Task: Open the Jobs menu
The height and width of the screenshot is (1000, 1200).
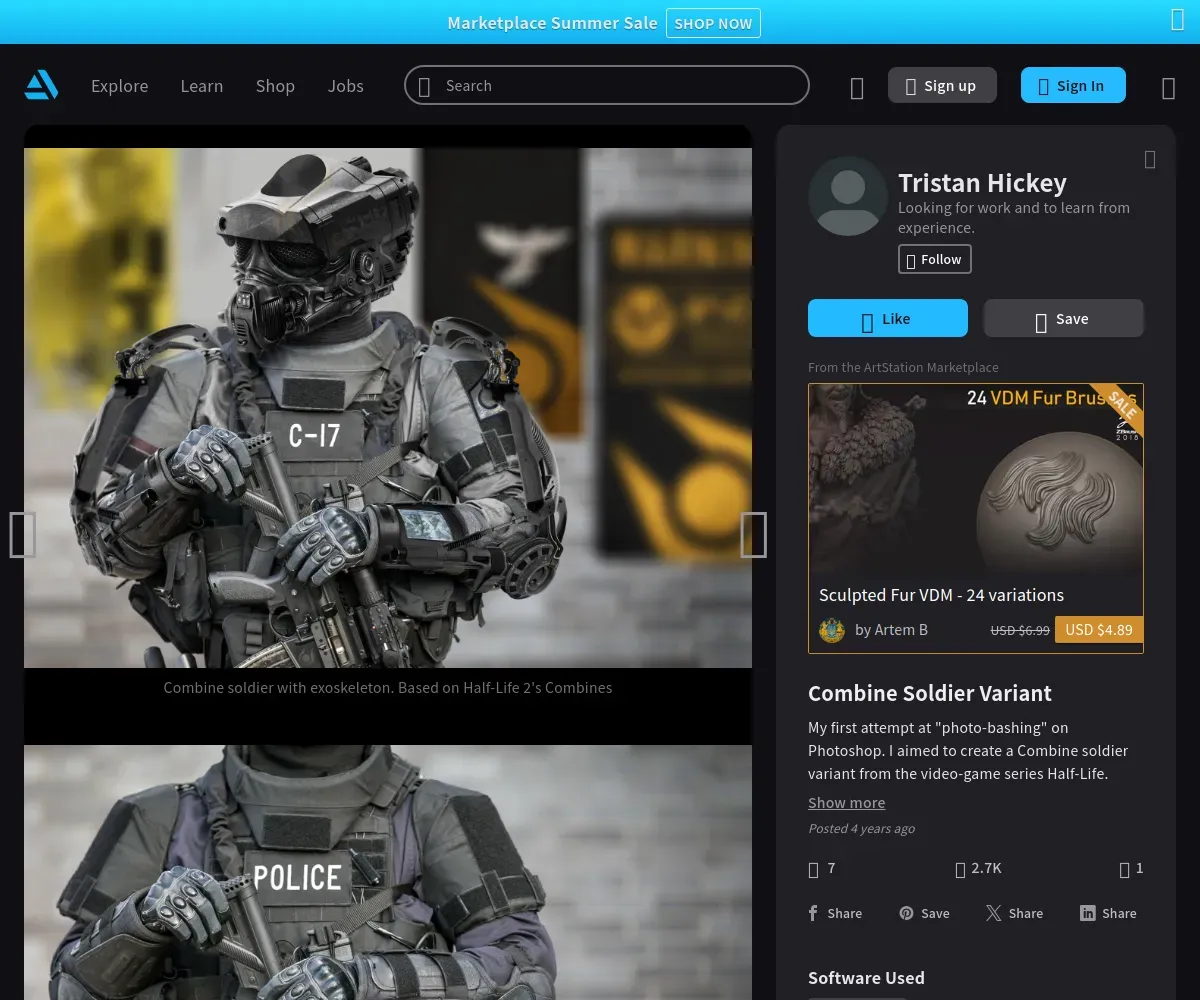Action: point(345,86)
